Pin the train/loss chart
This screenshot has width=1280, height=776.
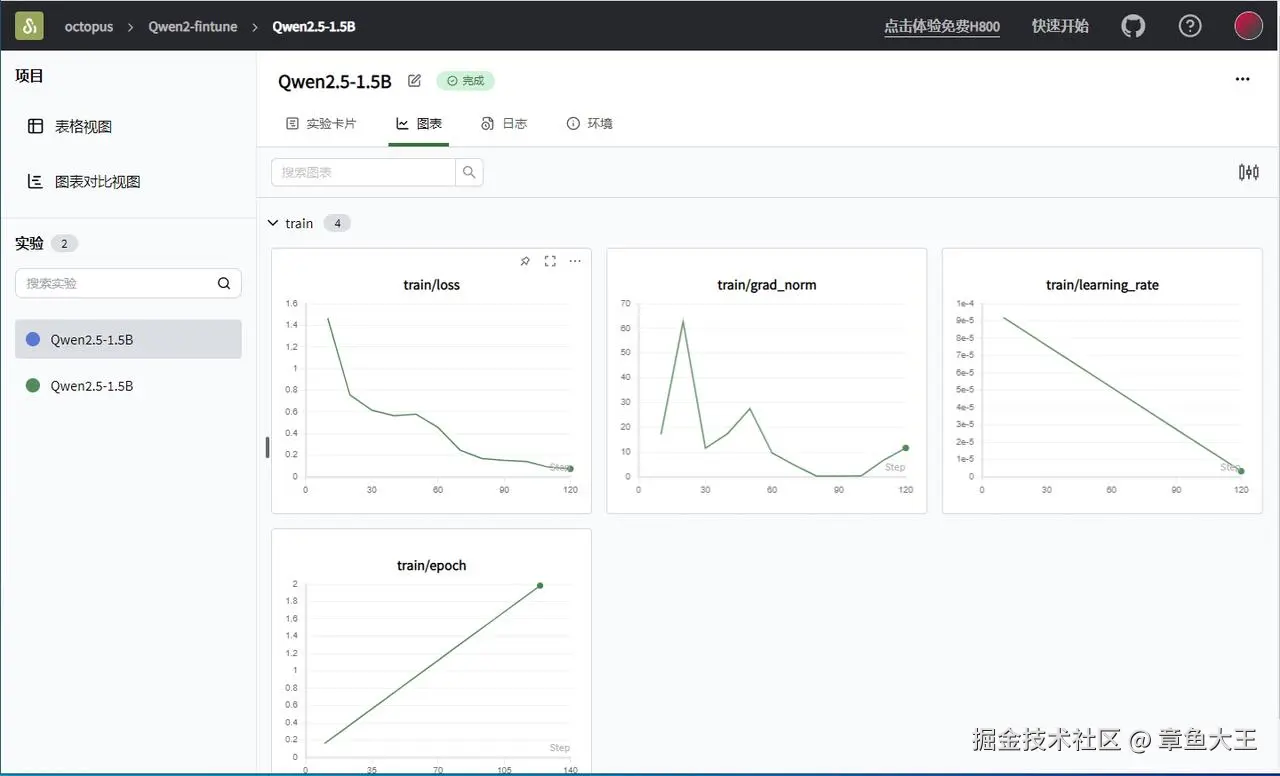(x=525, y=261)
